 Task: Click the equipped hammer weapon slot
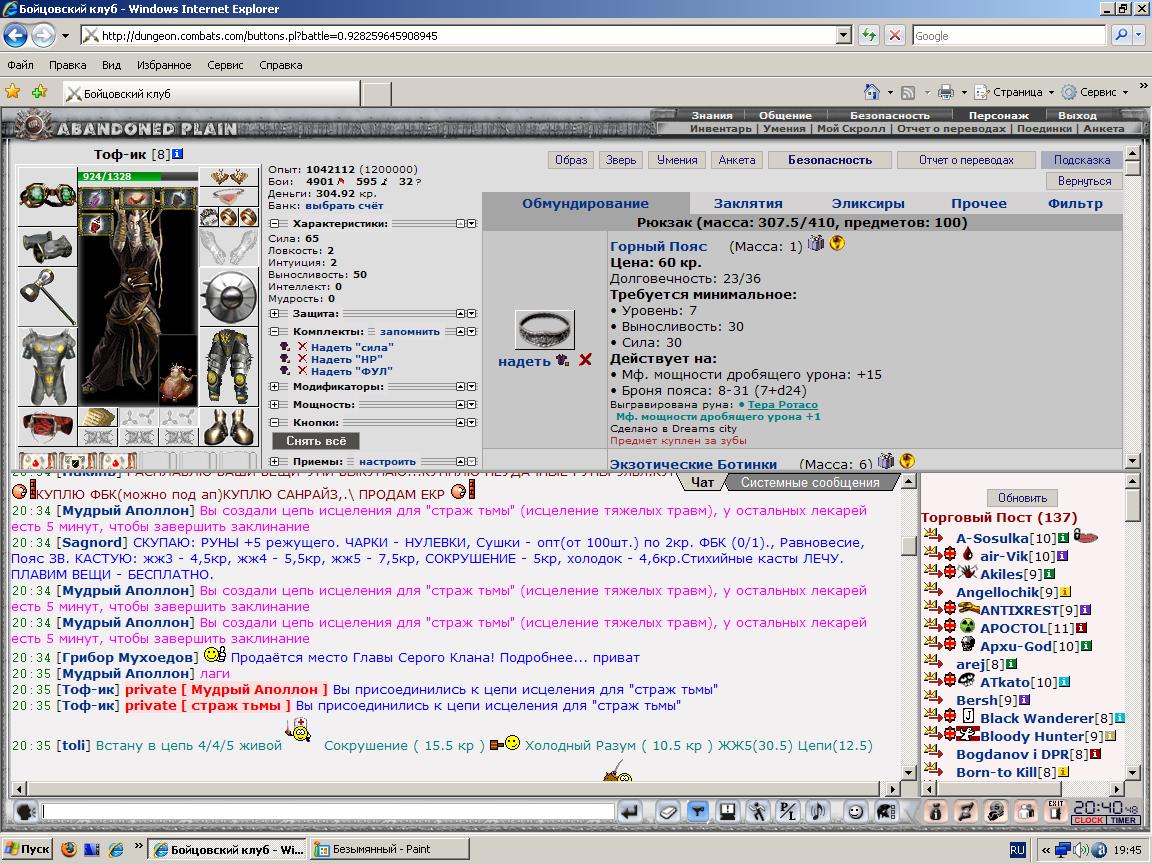[47, 296]
